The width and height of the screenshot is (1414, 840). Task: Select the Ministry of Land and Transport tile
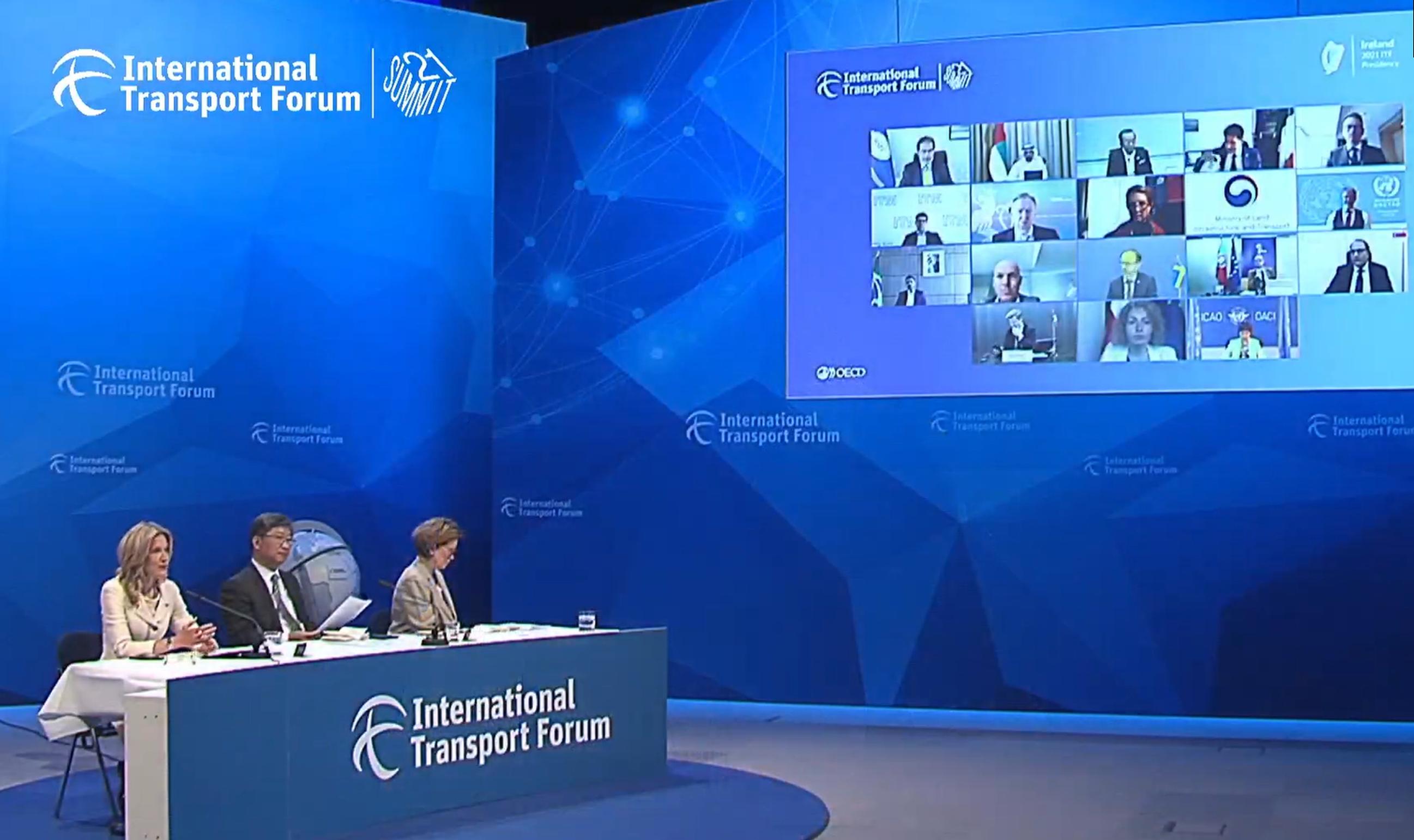click(x=1241, y=203)
